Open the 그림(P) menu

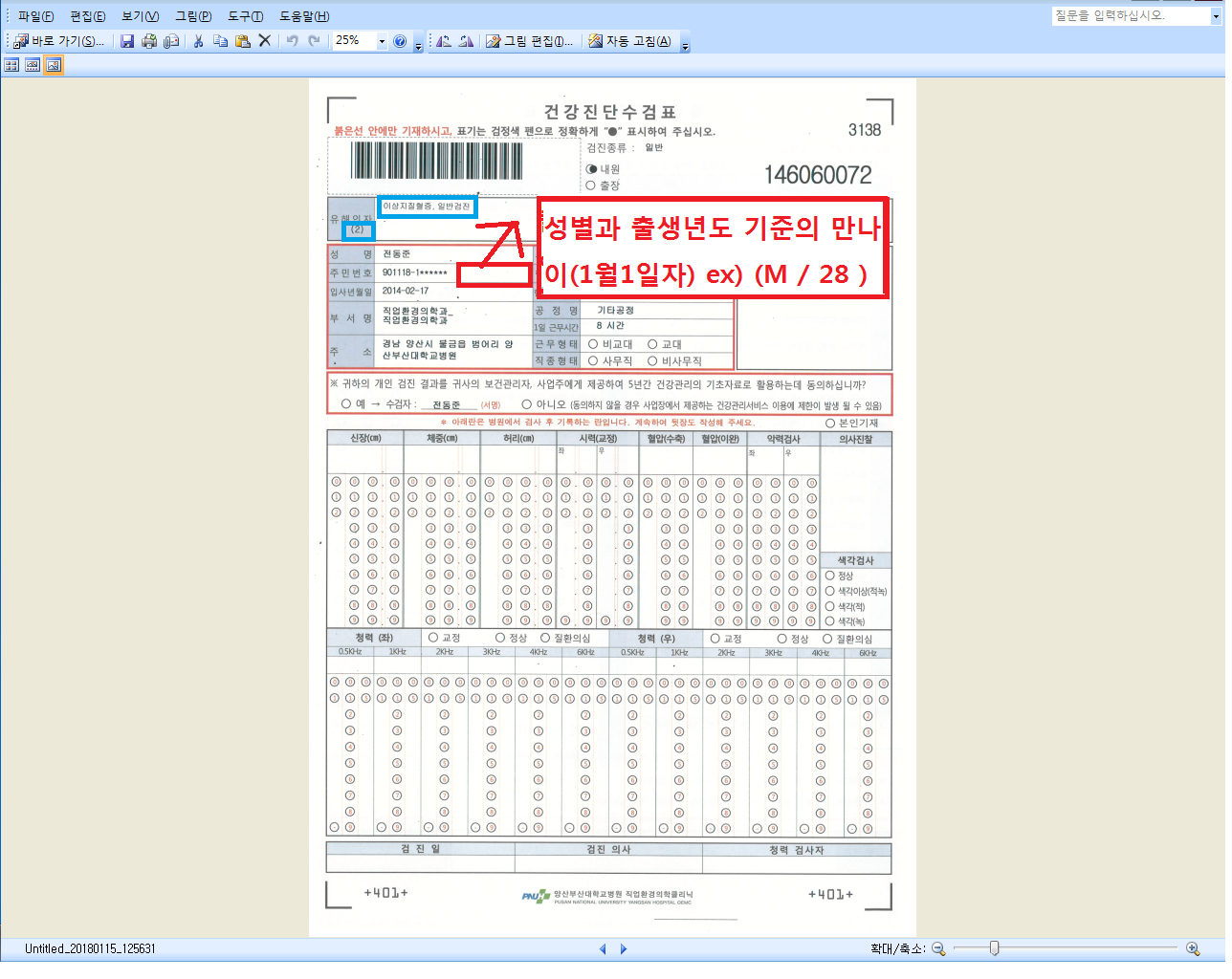pos(193,16)
